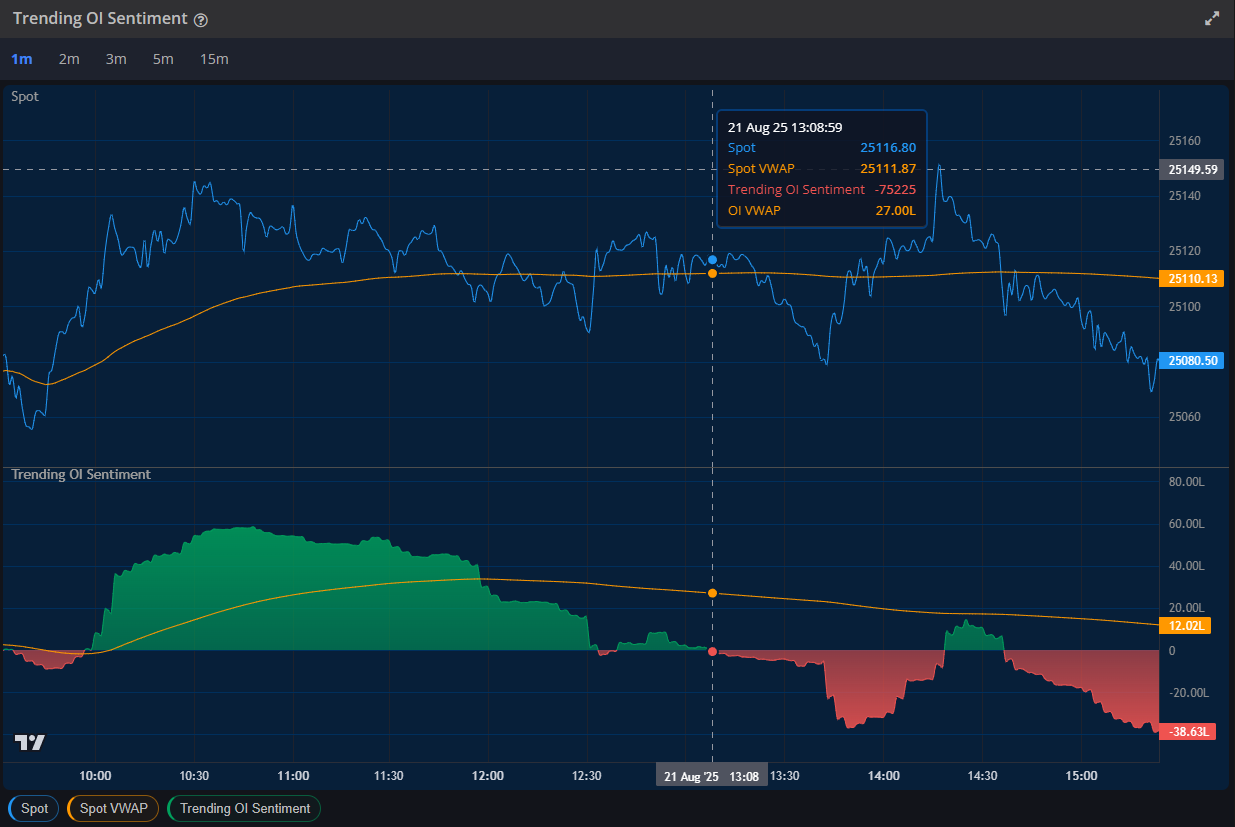This screenshot has width=1235, height=827.
Task: Toggle the Spot legend chip
Action: [33, 808]
